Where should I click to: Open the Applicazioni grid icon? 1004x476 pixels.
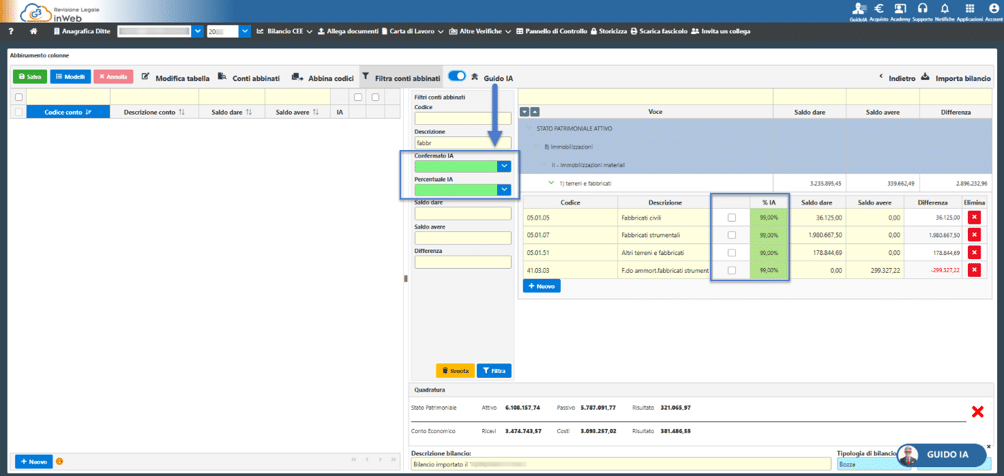(969, 9)
